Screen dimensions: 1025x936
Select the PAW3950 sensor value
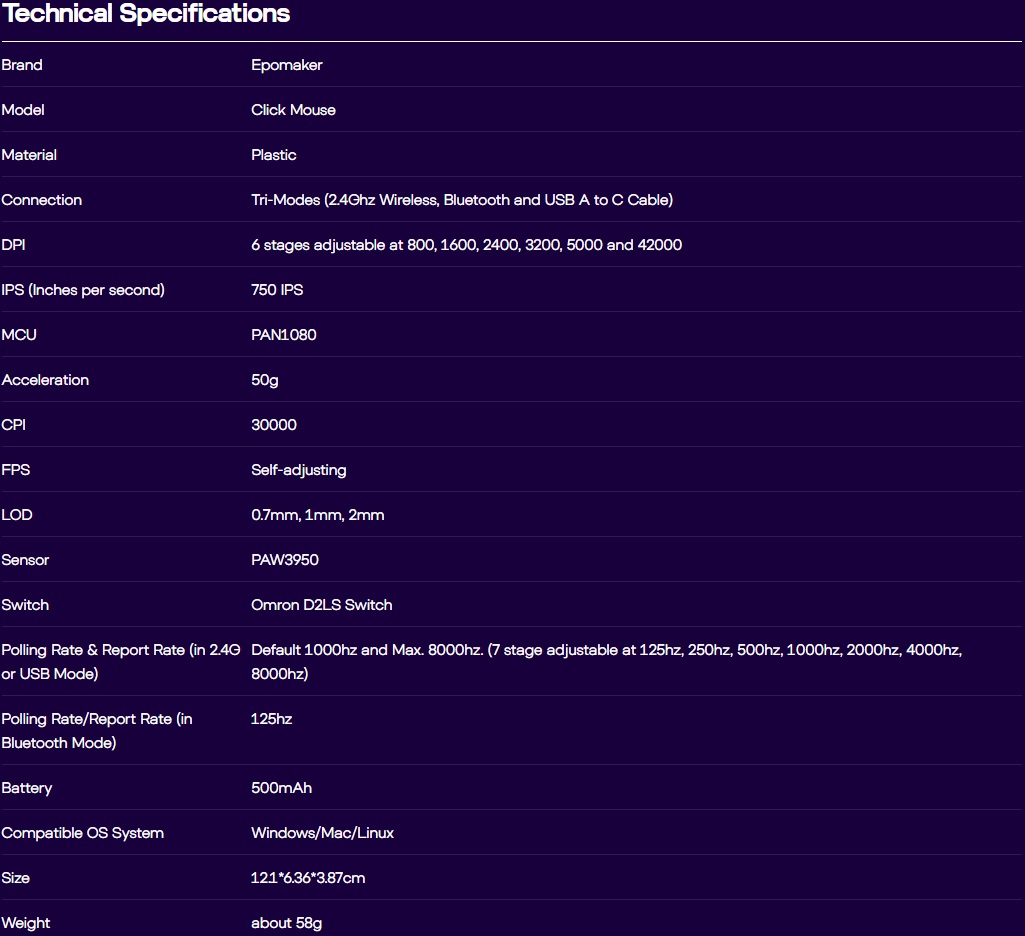[285, 560]
